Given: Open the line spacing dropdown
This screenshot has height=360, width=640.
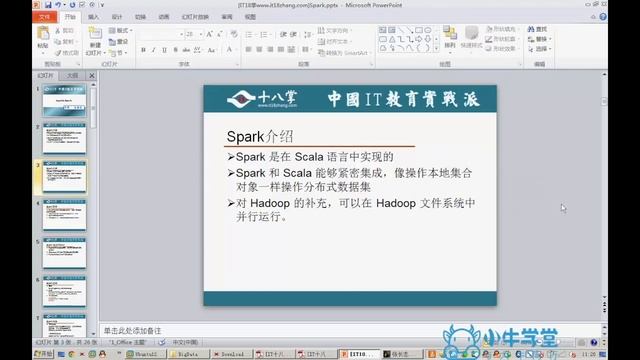Looking at the screenshot, I should point(308,34).
